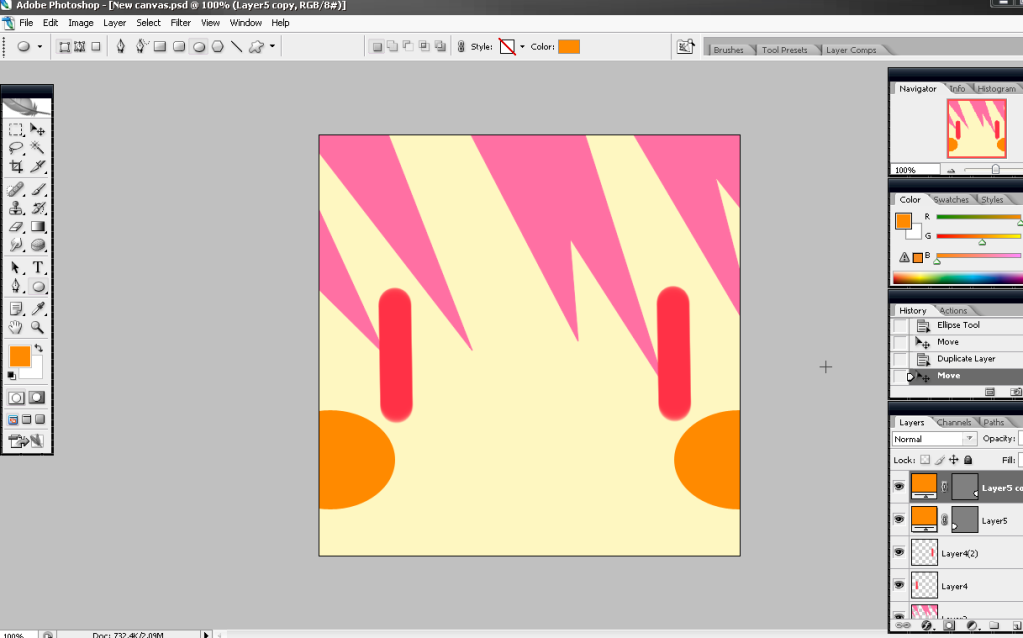Enable Paths mode in options bar
Viewport: 1023px width, 638px height.
click(80, 47)
